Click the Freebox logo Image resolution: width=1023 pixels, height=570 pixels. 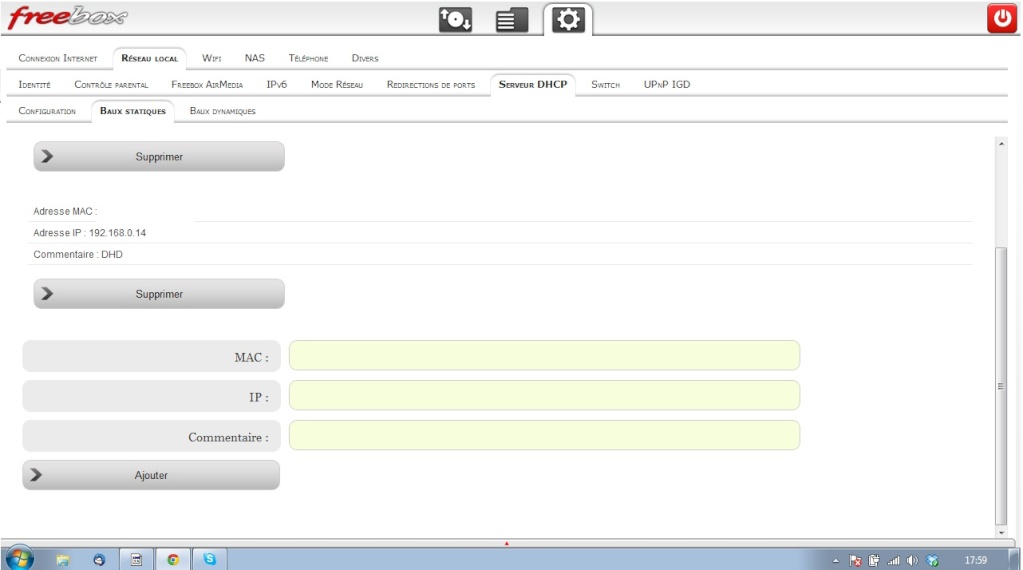click(x=67, y=17)
